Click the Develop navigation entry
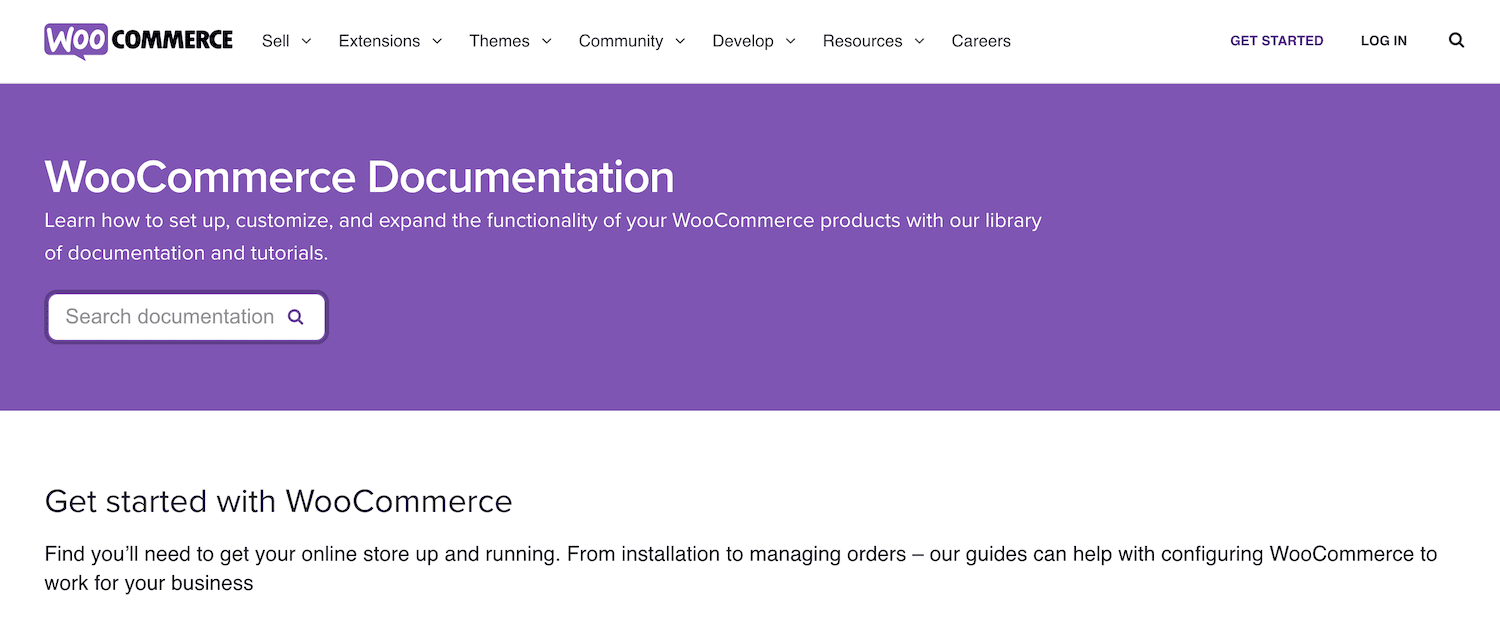 743,41
